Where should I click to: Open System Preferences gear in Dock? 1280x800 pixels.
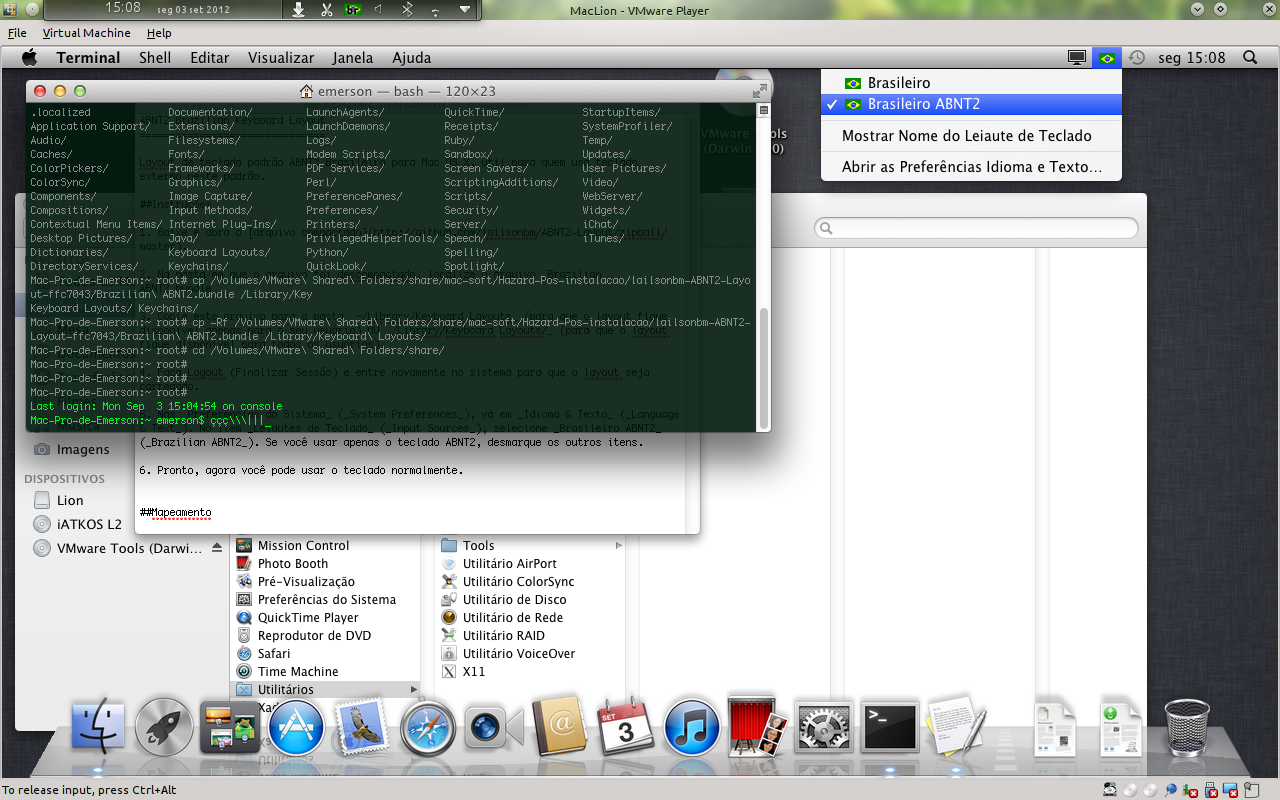point(824,727)
